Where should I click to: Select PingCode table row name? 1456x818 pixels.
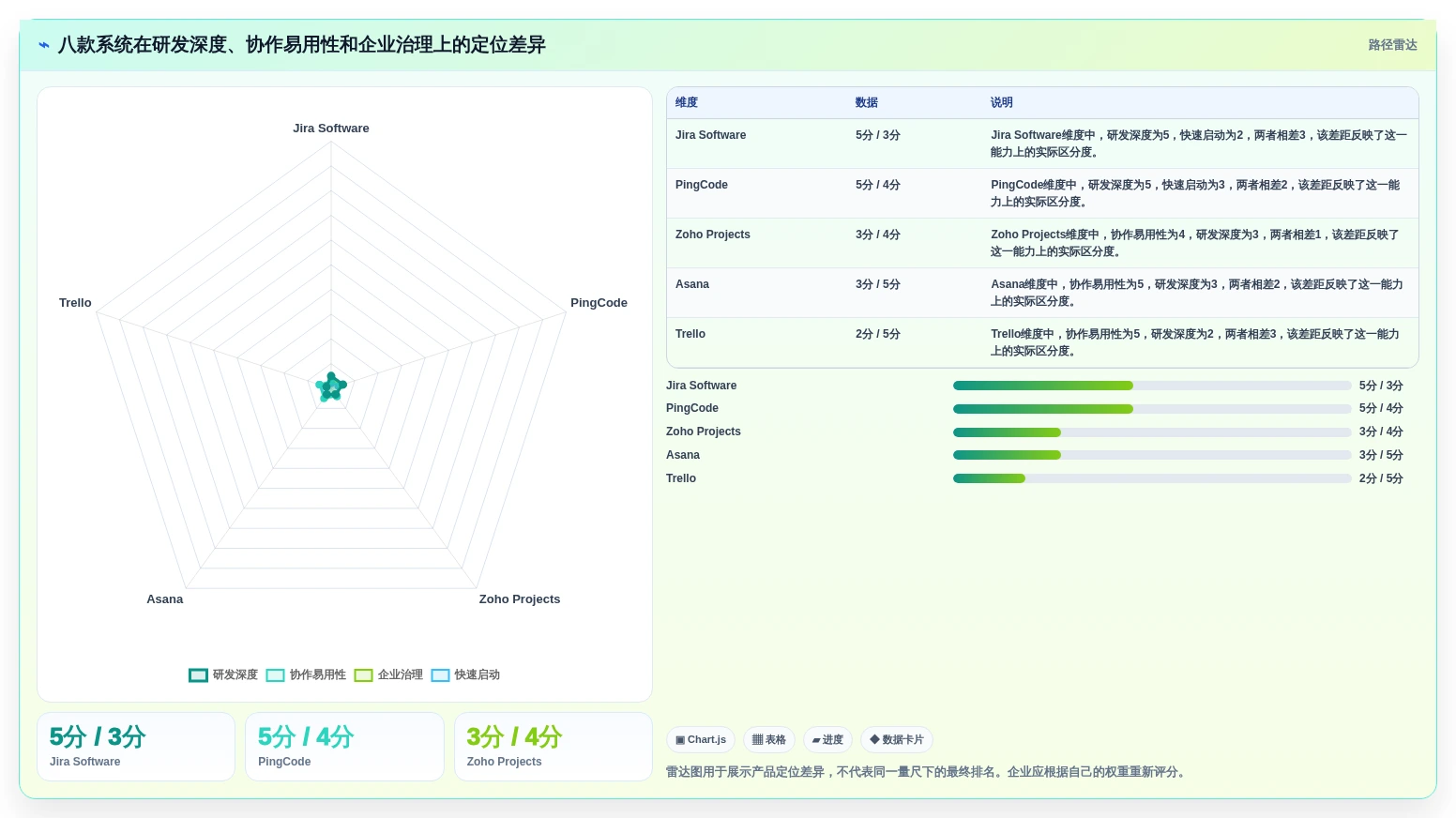coord(702,185)
